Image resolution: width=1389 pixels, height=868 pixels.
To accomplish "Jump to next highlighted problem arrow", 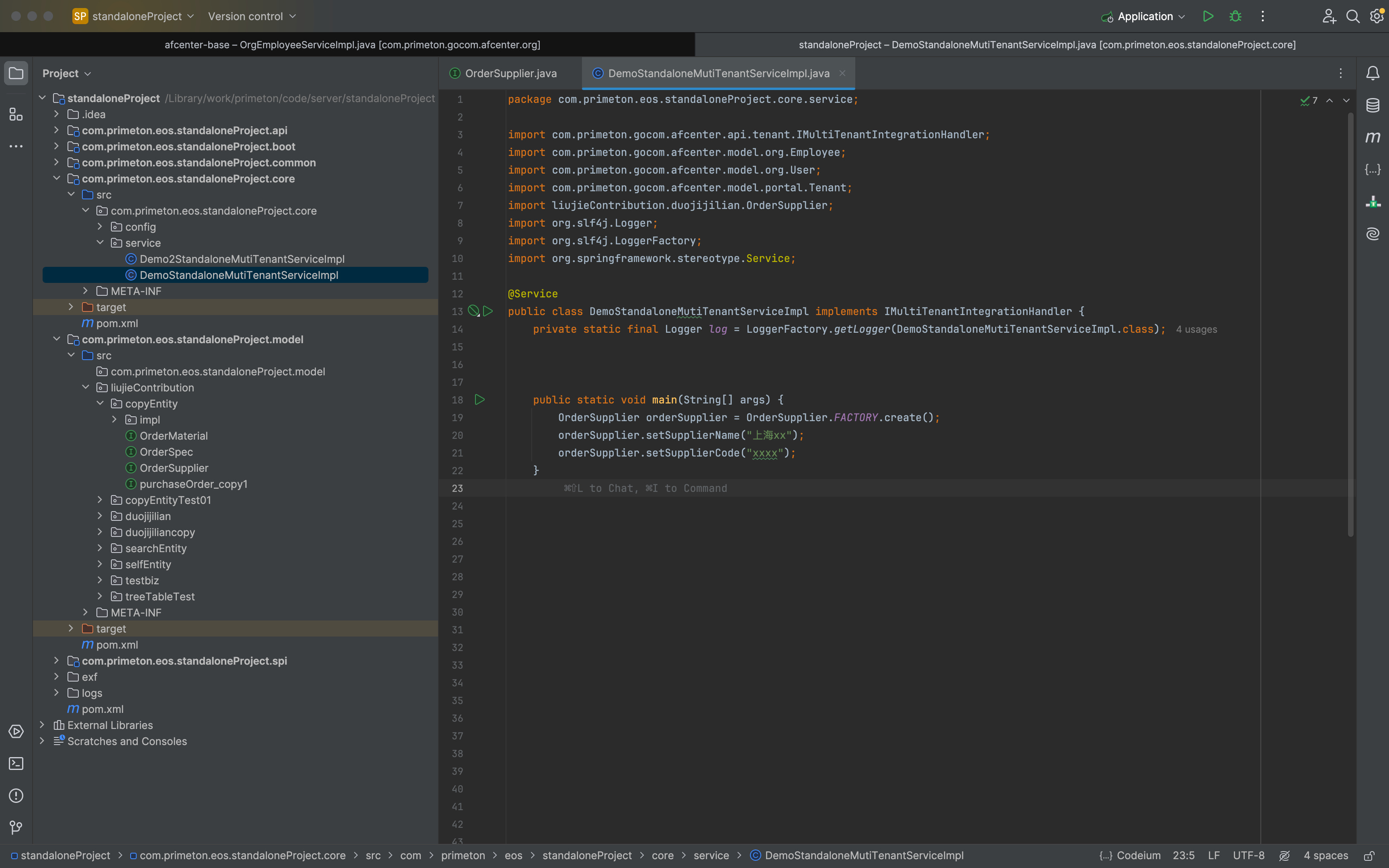I will point(1346,100).
